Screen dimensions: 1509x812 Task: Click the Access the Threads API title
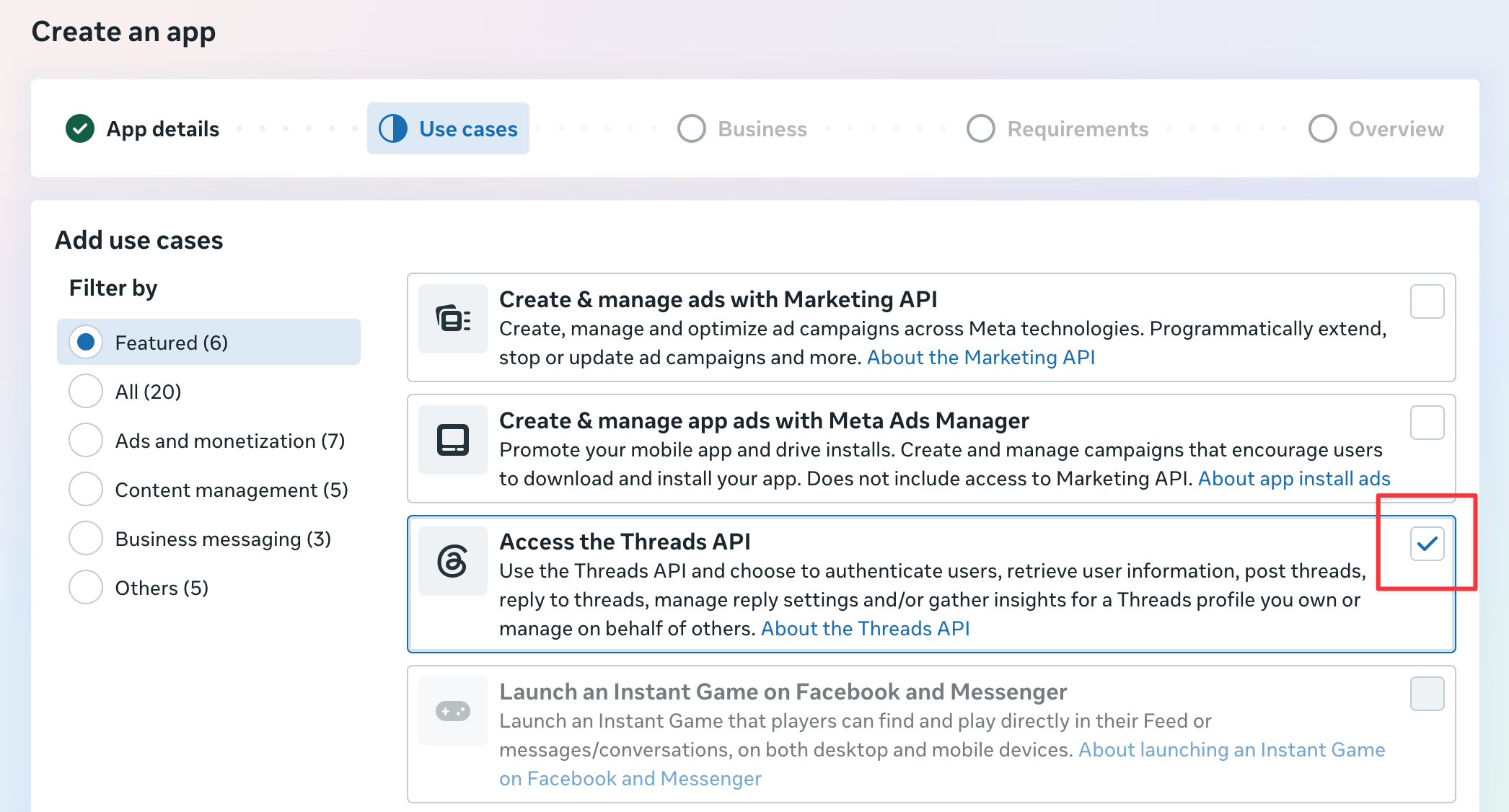[x=625, y=542]
